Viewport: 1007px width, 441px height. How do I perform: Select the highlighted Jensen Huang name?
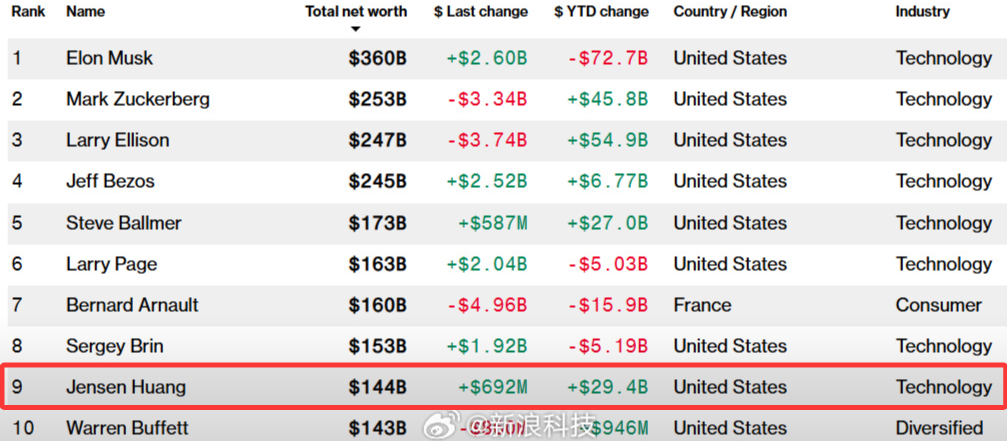pos(126,387)
